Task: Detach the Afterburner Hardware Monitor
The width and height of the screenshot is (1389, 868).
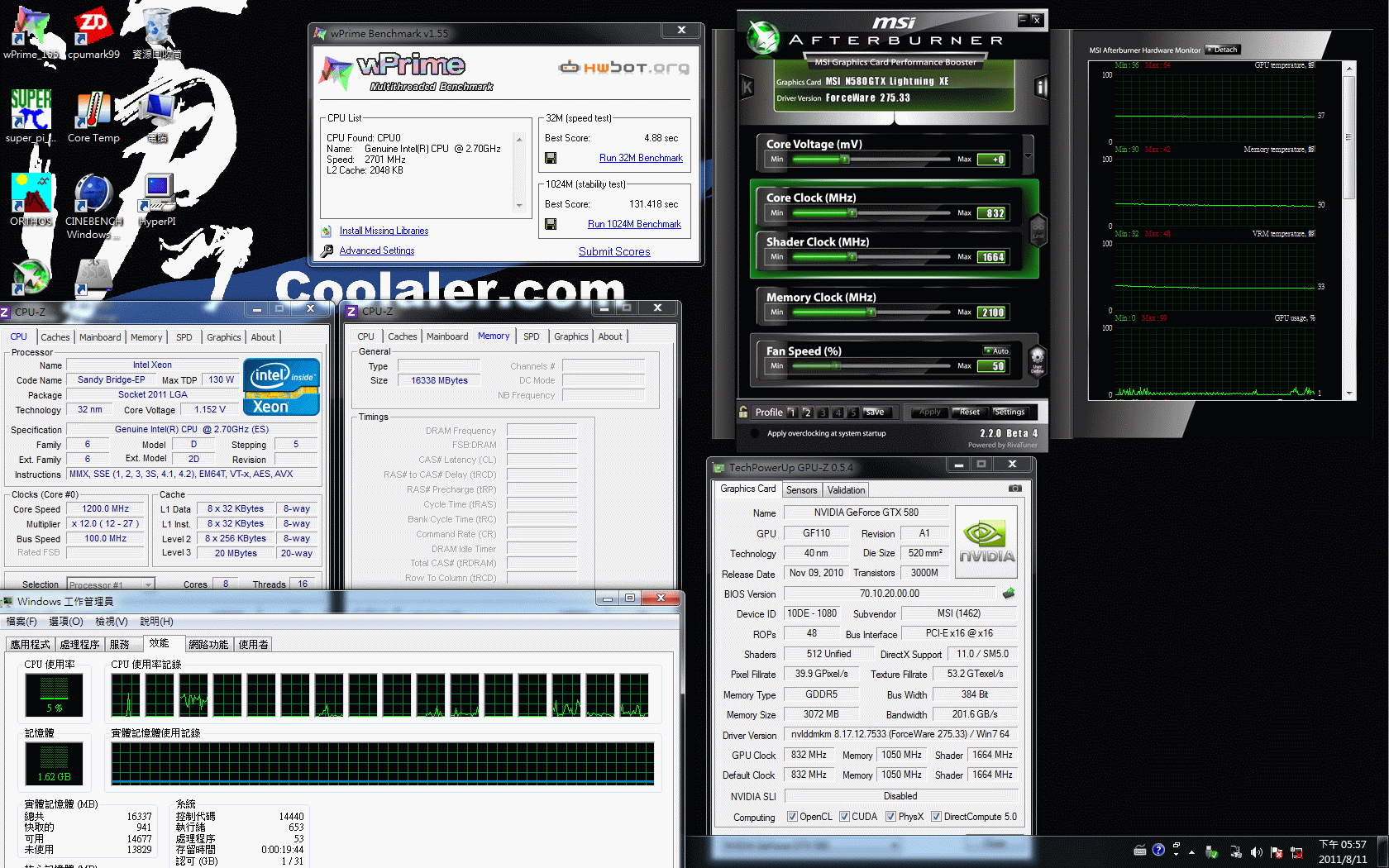Action: (1223, 50)
